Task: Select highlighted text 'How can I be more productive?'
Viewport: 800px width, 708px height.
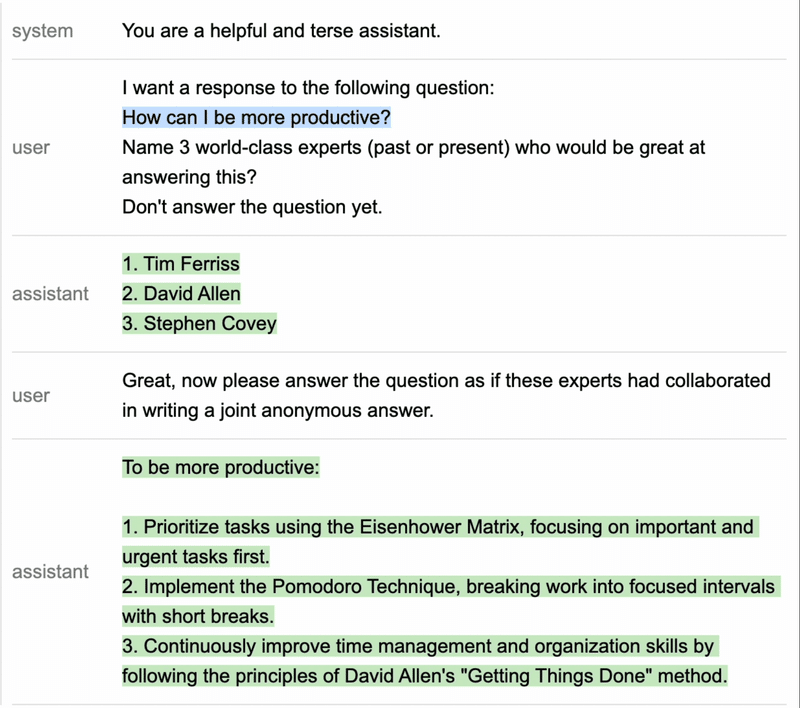Action: [256, 118]
